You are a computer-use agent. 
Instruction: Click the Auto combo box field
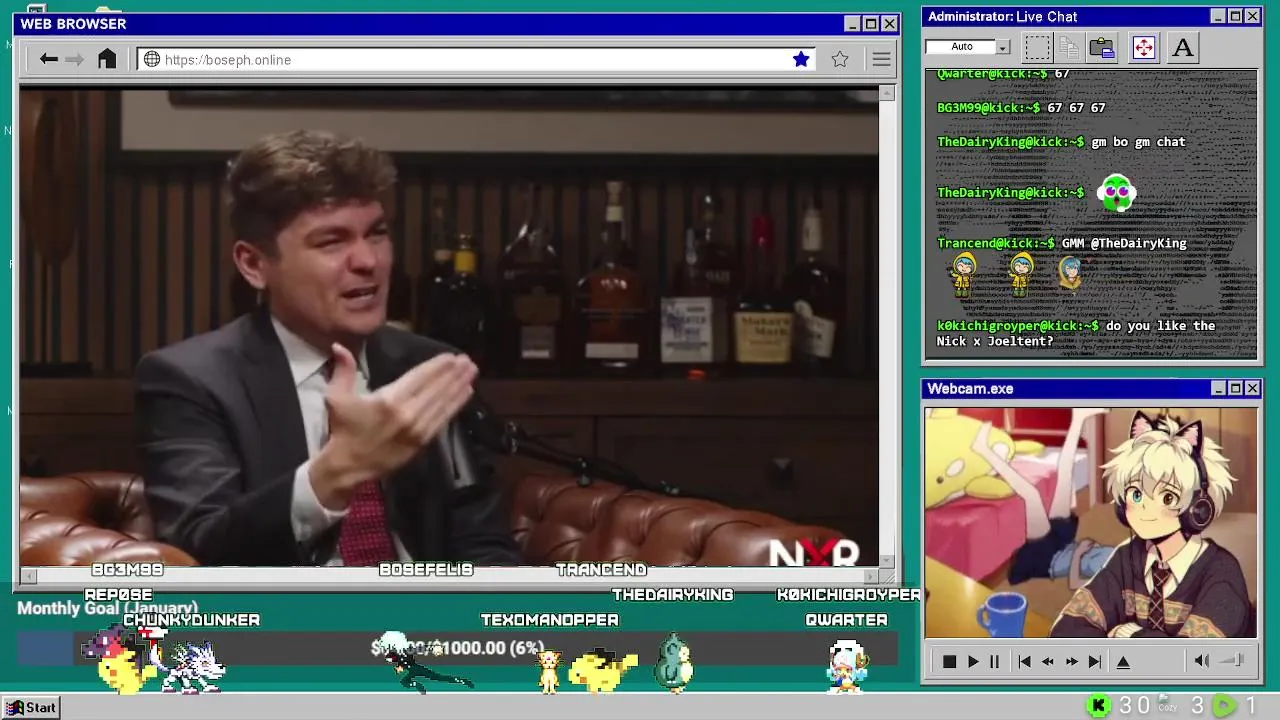967,47
